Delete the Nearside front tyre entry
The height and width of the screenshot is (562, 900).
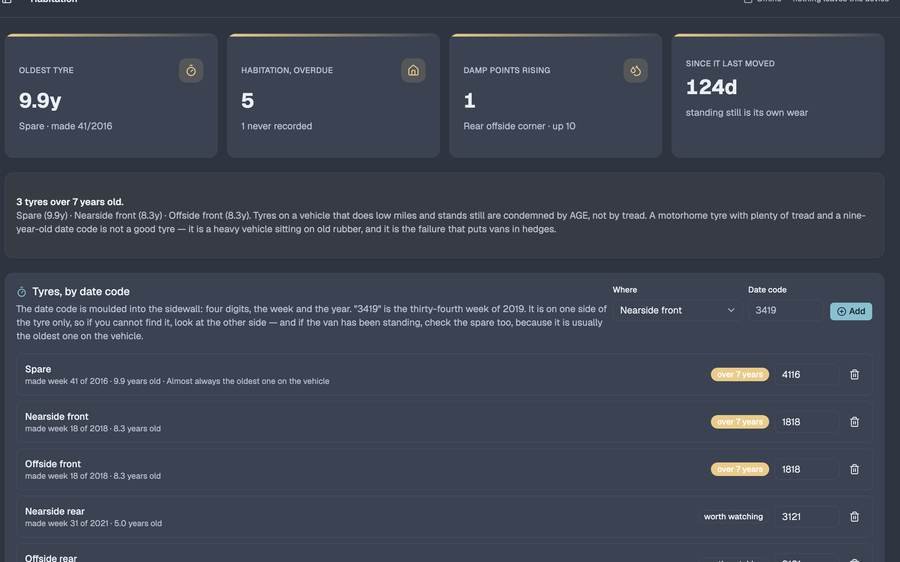click(x=854, y=422)
